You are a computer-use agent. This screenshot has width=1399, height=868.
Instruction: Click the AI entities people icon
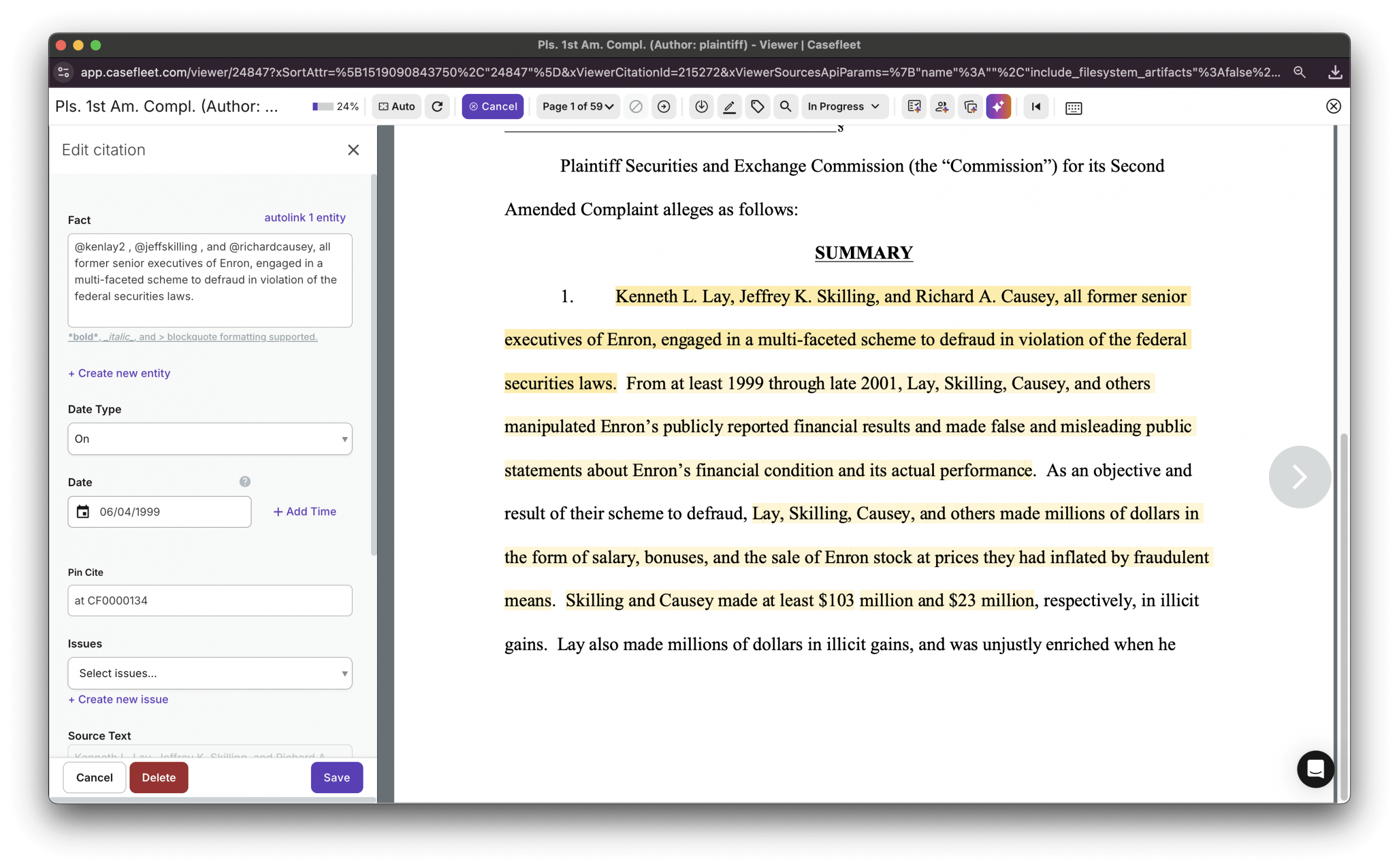(x=942, y=107)
